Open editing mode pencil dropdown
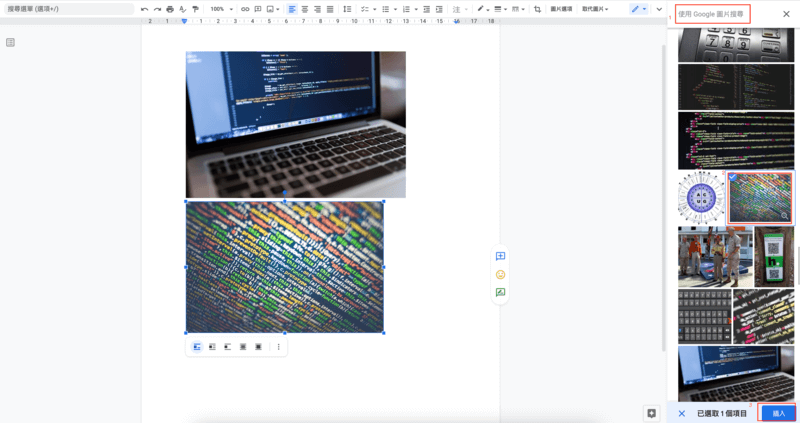 tap(638, 9)
